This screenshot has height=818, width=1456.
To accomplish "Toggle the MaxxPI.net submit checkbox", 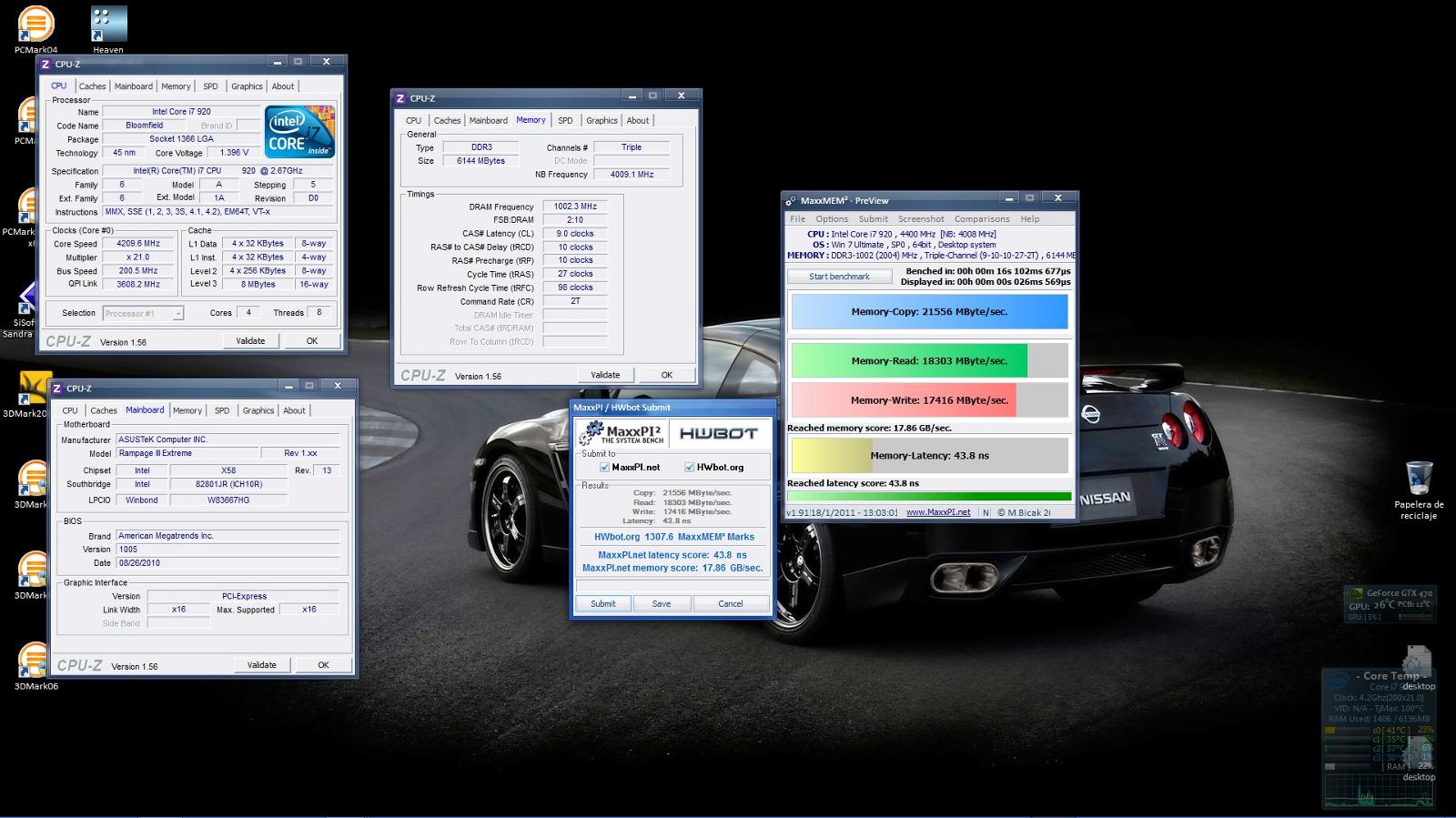I will [604, 467].
